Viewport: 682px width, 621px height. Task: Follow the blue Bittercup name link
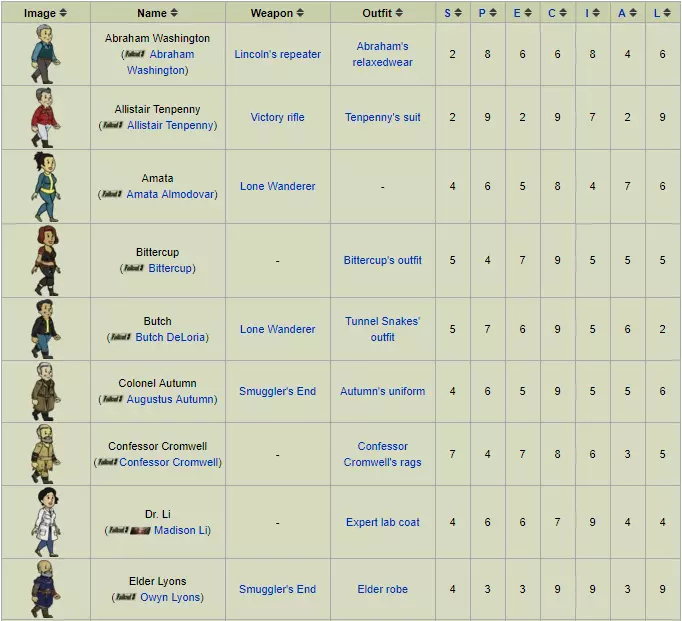coord(170,268)
